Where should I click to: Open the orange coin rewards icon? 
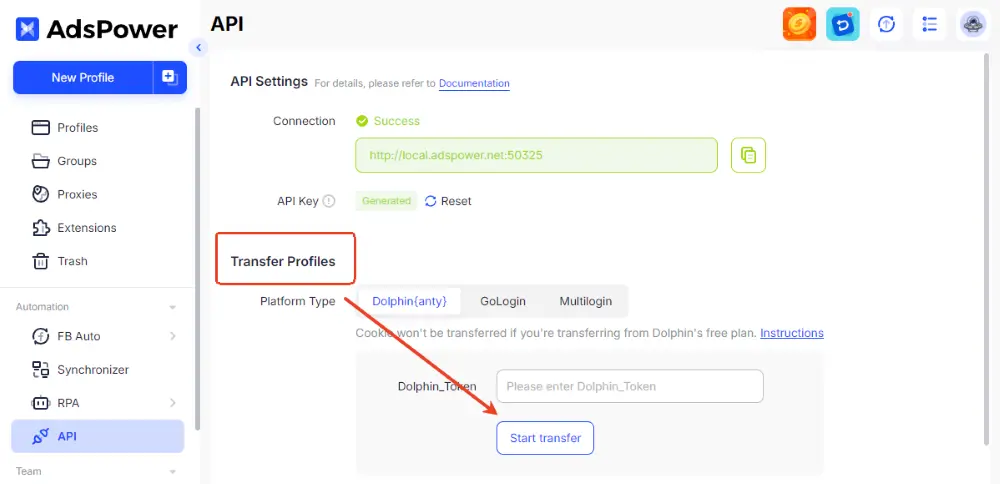point(799,24)
